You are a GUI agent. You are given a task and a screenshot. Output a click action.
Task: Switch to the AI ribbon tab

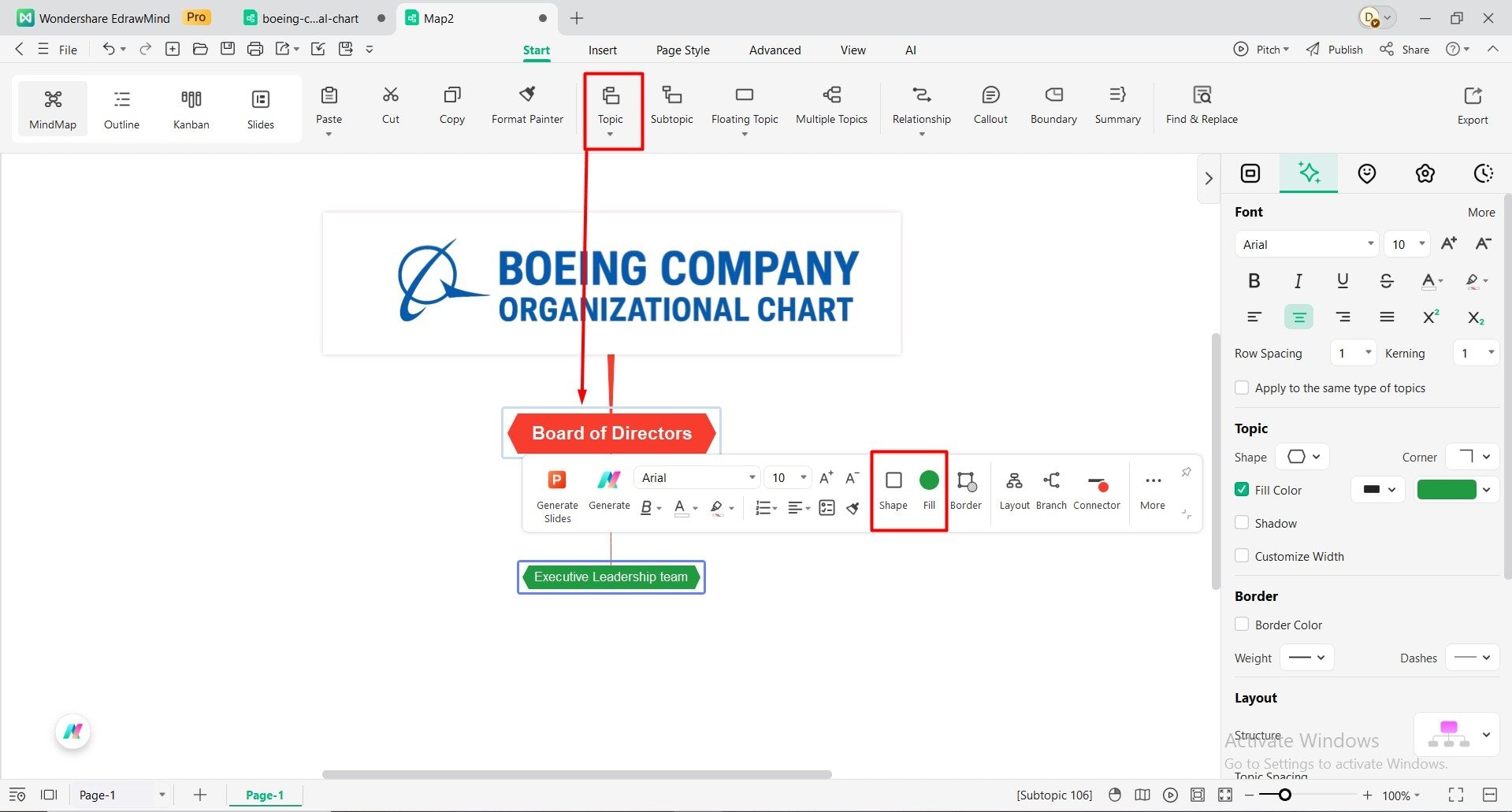(911, 50)
